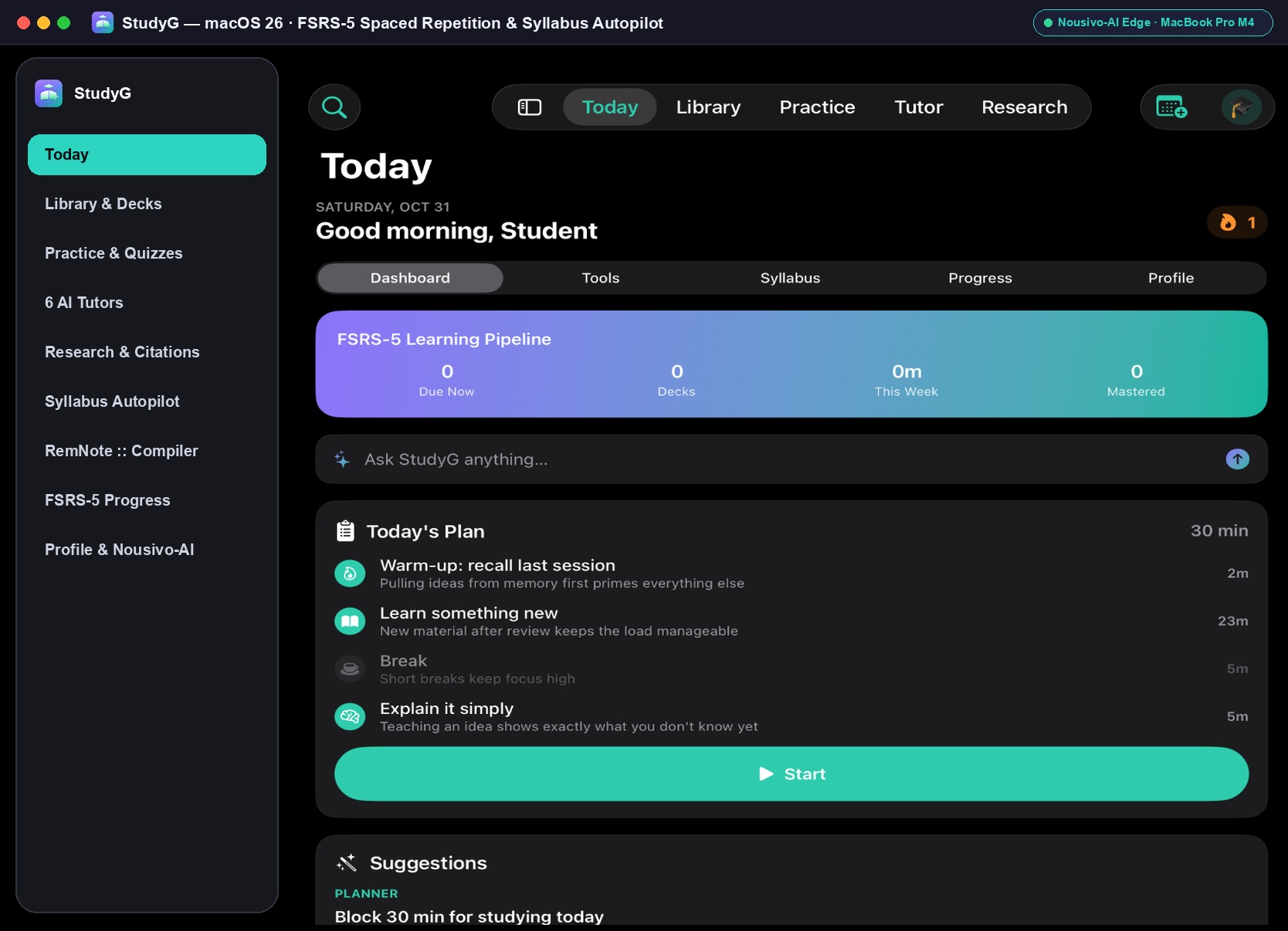Image resolution: width=1288 pixels, height=931 pixels.
Task: Open Library & Decks in the sidebar
Action: [x=147, y=204]
